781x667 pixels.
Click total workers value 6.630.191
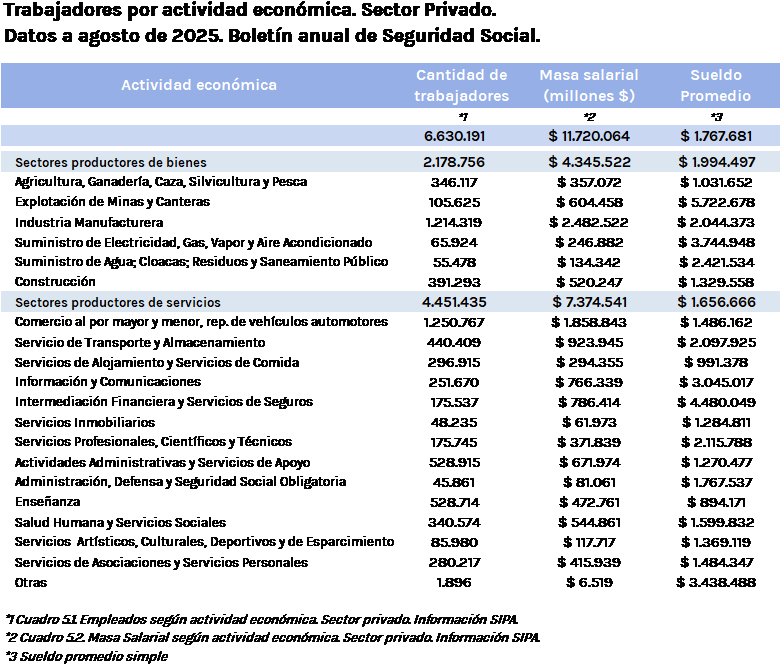(455, 136)
